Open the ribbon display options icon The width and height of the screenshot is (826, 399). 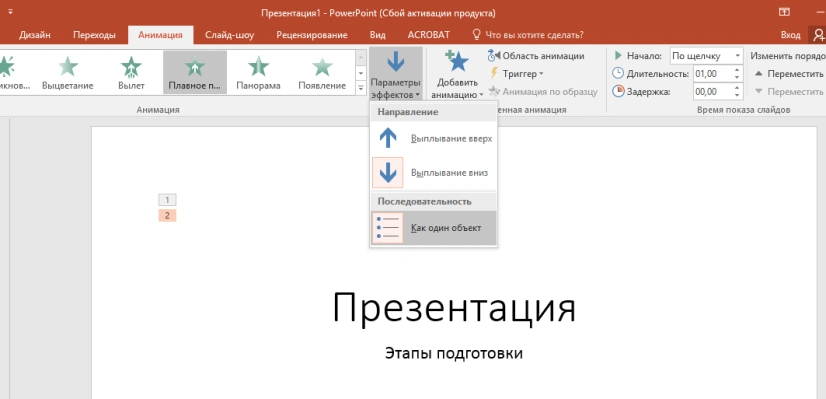pyautogui.click(x=784, y=12)
